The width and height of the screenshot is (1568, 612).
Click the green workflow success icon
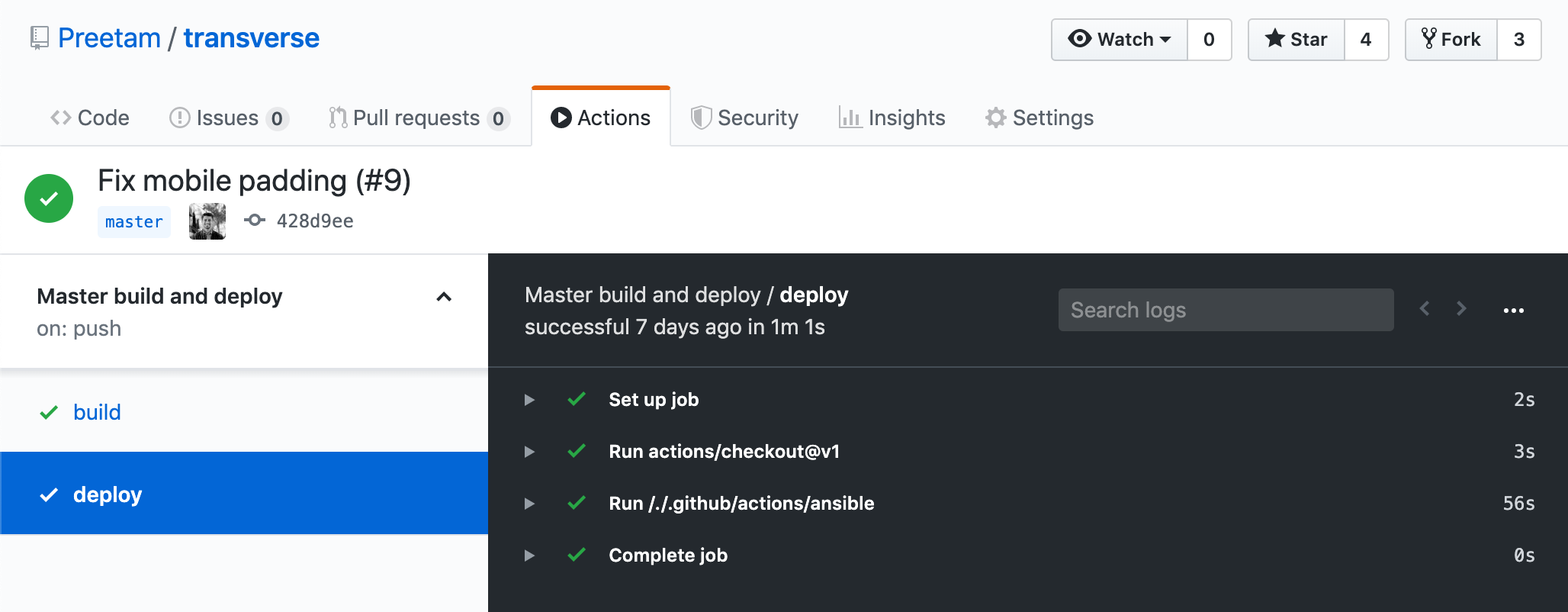[x=49, y=198]
